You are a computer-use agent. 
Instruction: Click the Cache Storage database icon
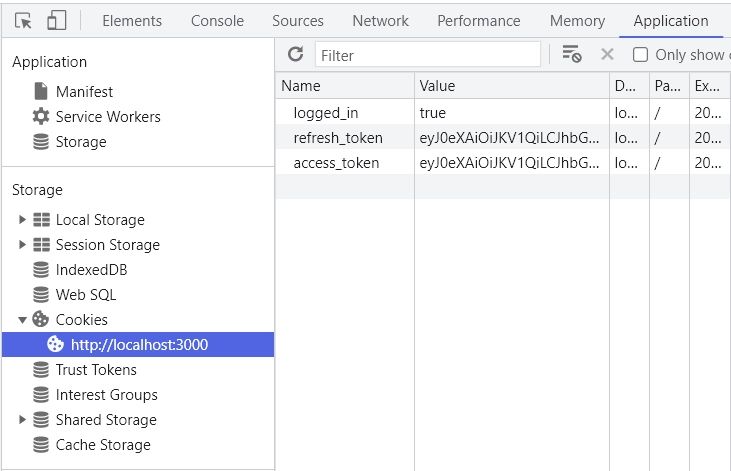pyautogui.click(x=41, y=444)
